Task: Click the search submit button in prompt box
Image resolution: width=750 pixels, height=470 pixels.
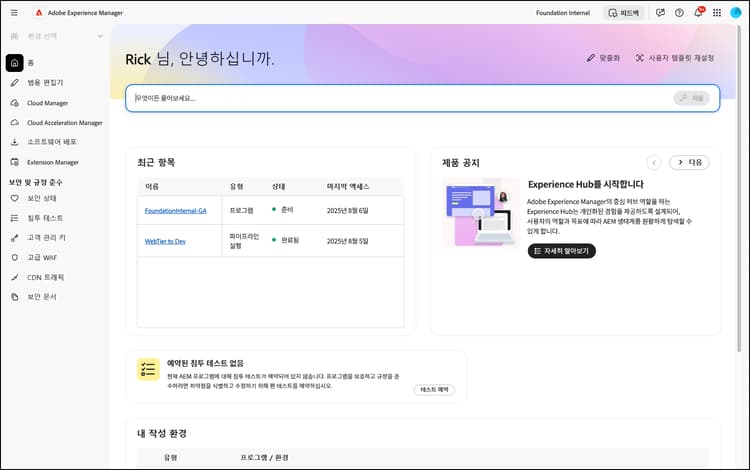Action: point(691,98)
